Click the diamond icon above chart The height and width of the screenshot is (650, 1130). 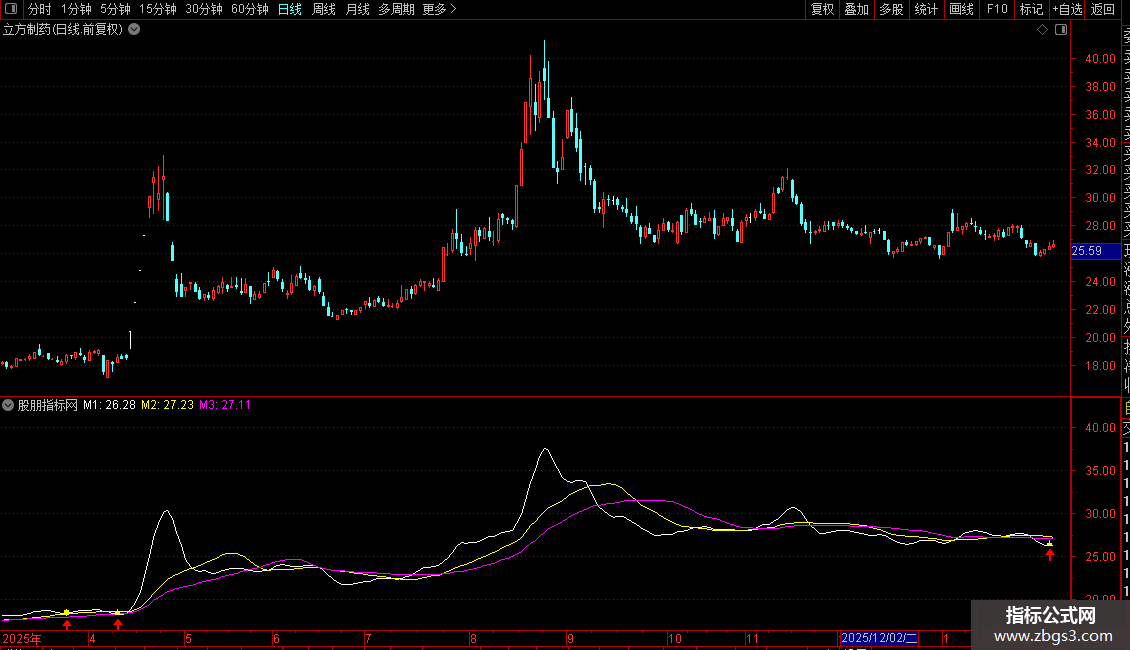[1042, 30]
